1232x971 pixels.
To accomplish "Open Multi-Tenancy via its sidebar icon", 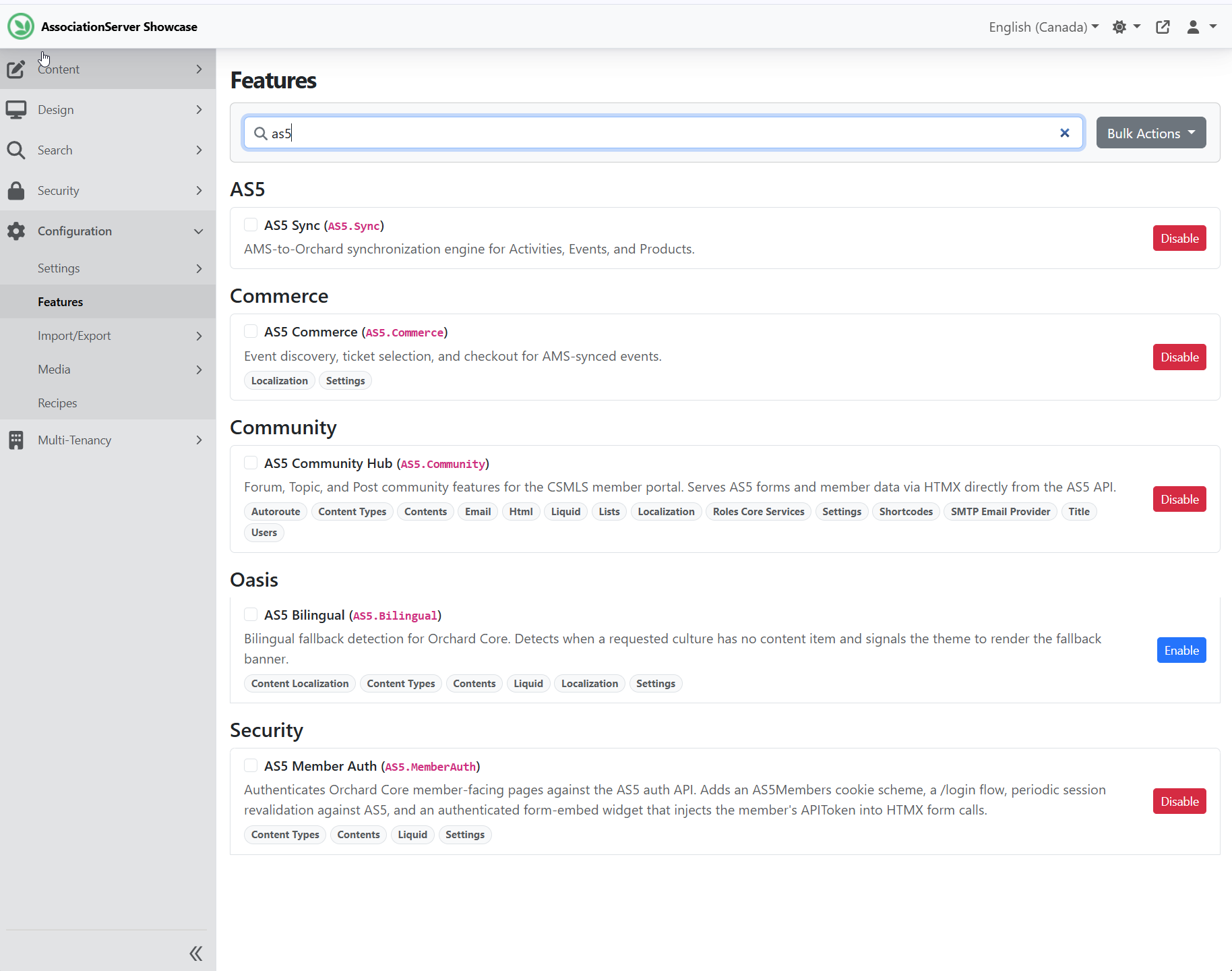I will (16, 440).
